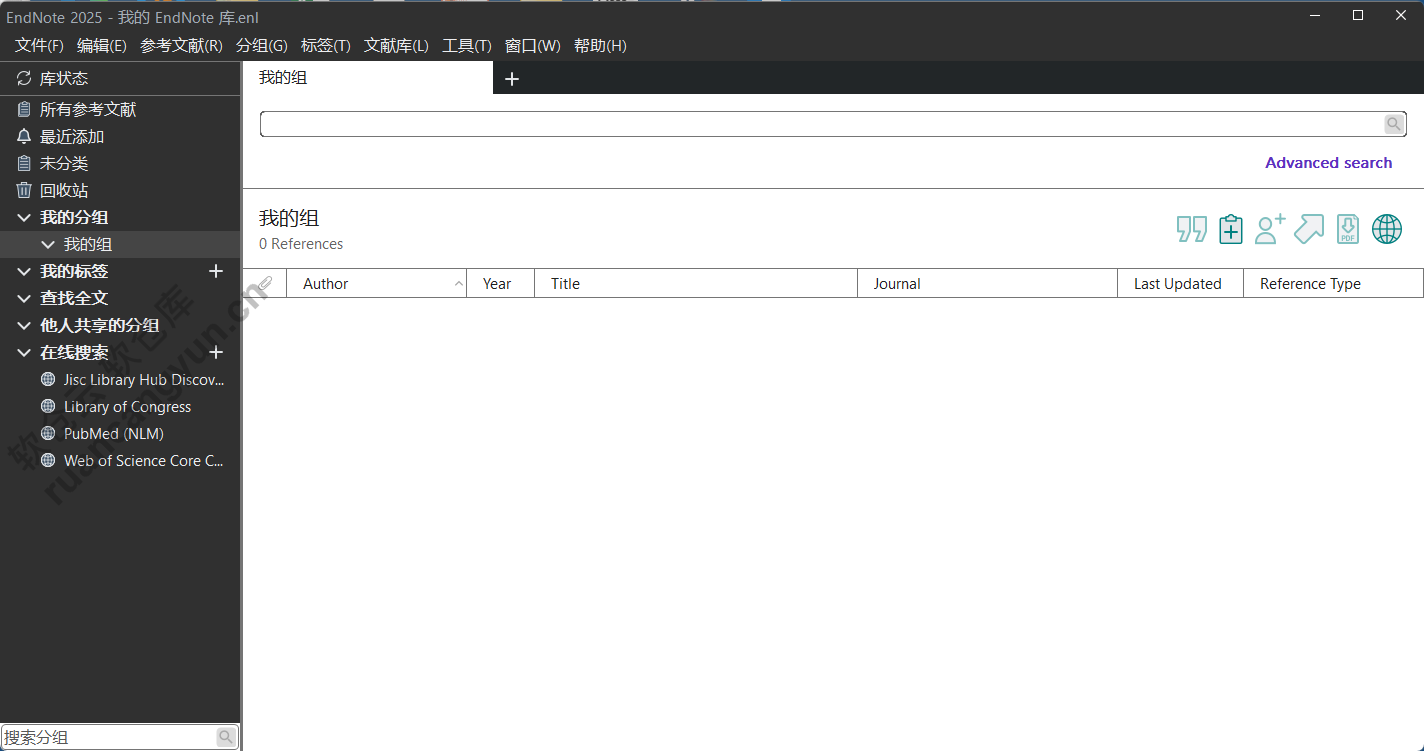Click the find full text PDF icon

click(x=1348, y=229)
